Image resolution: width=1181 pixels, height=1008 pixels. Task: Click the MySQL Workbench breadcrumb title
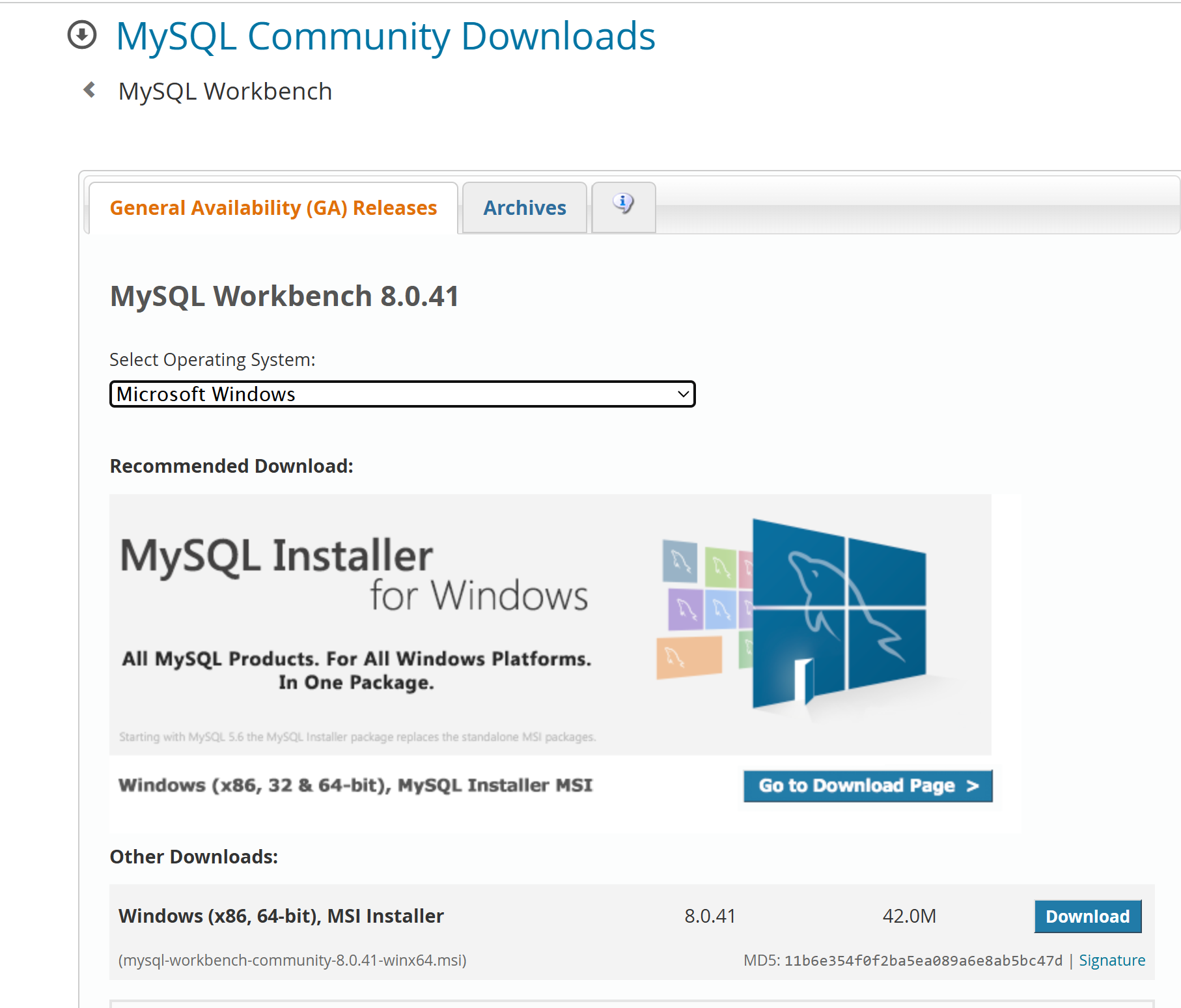(x=225, y=91)
